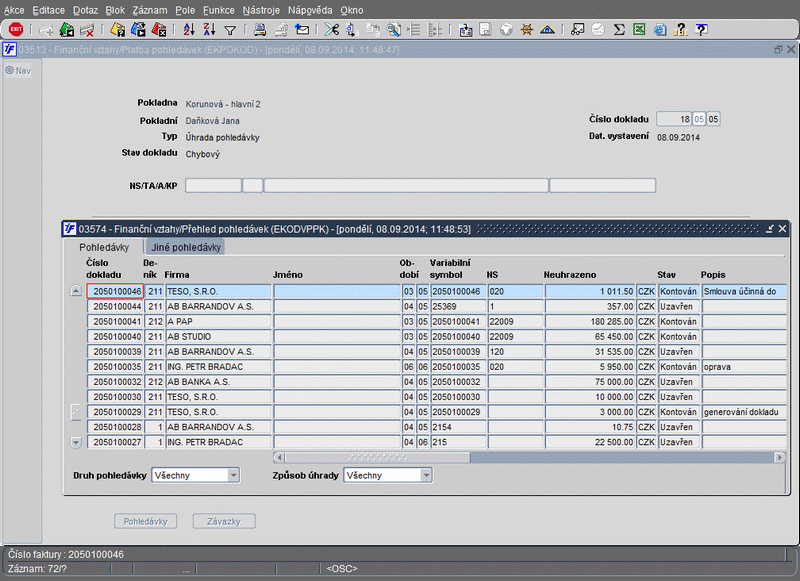Click the help question mark with figures icon

pos(681,30)
